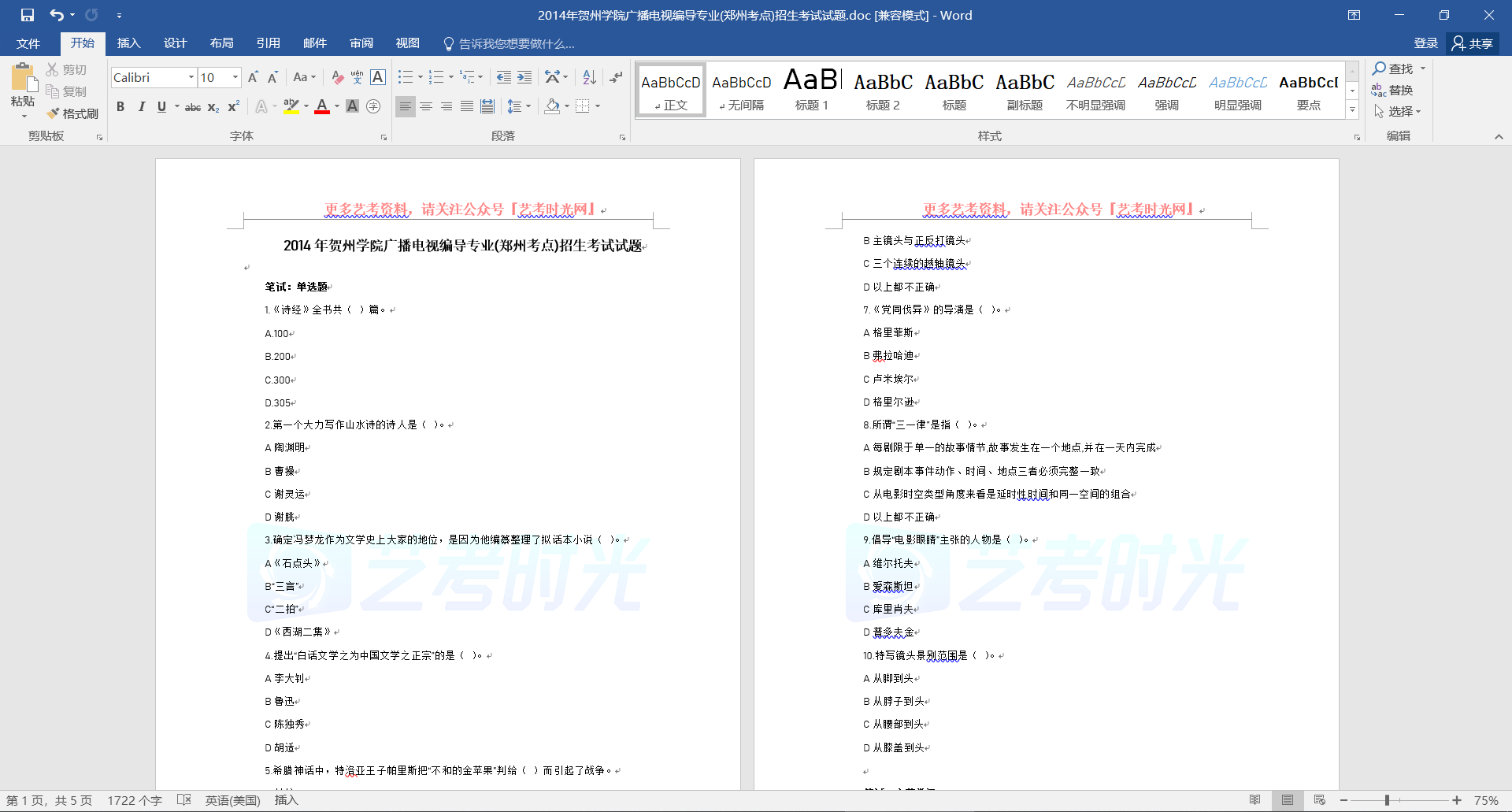Open the 审阅 ribbon tab
Viewport: 1512px width, 812px height.
(361, 43)
